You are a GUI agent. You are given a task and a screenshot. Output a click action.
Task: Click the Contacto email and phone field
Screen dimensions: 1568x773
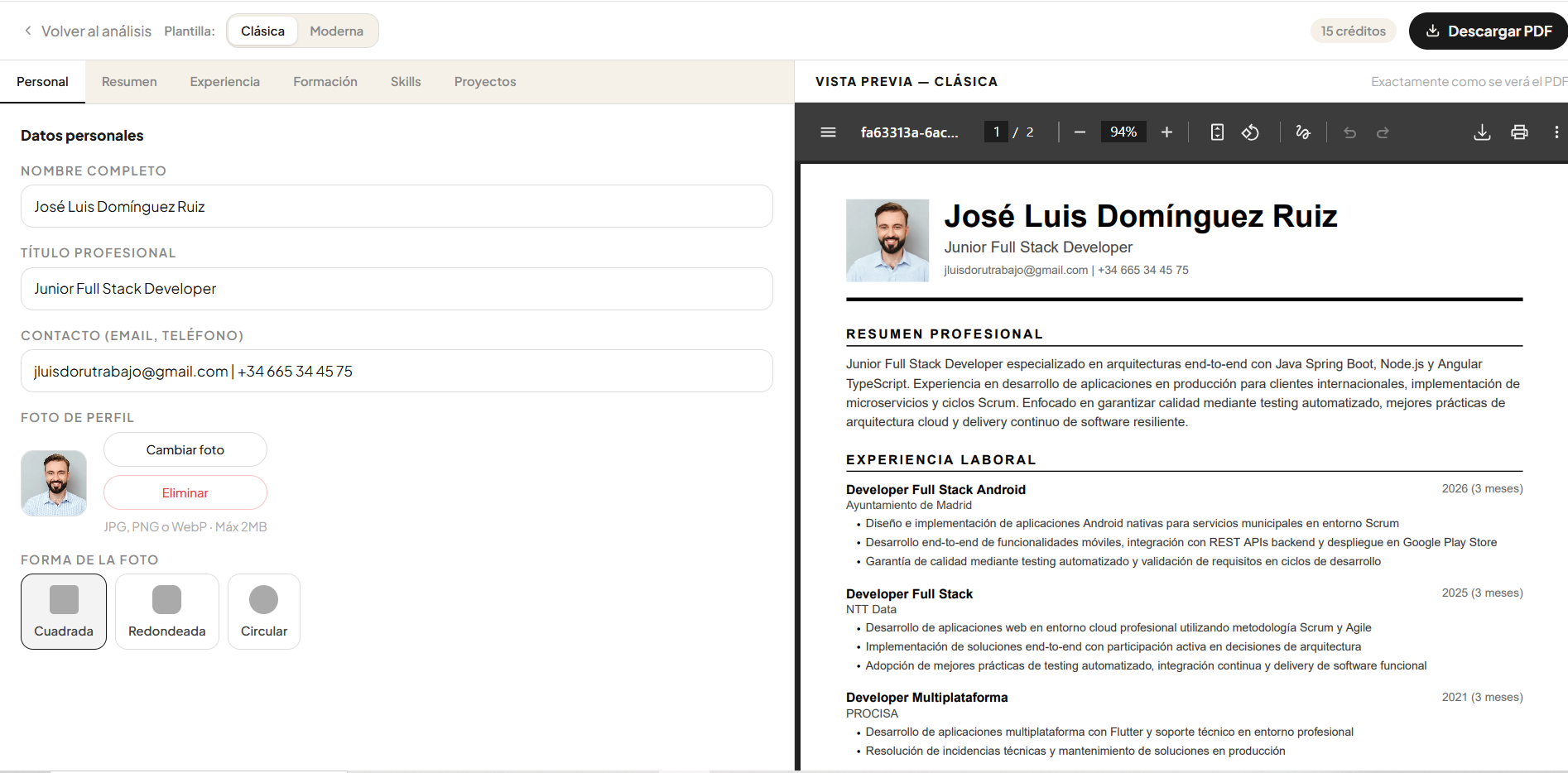(397, 371)
